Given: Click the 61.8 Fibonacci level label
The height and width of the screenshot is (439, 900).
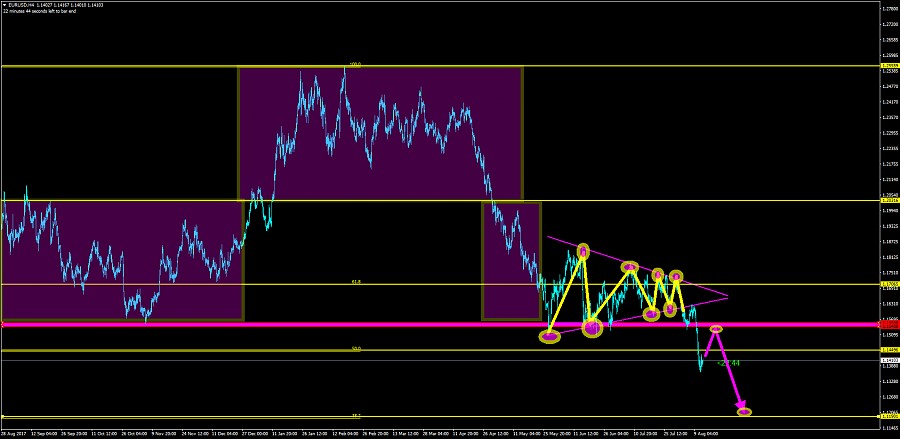Looking at the screenshot, I should (x=355, y=282).
